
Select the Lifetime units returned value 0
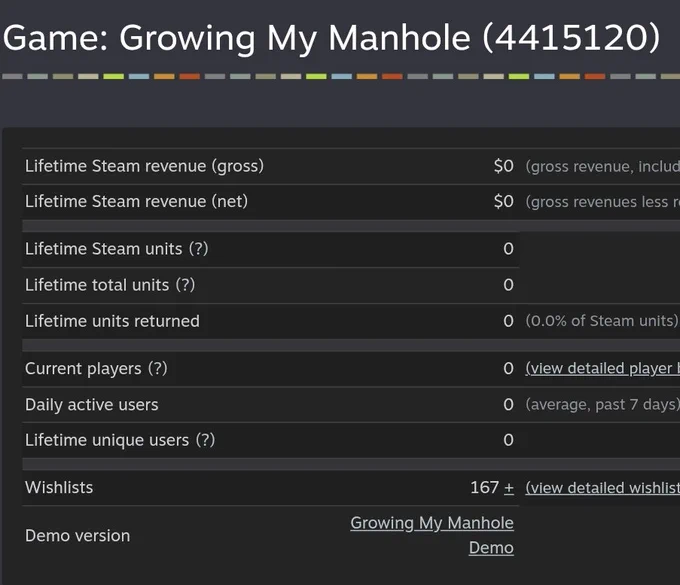[x=509, y=321]
